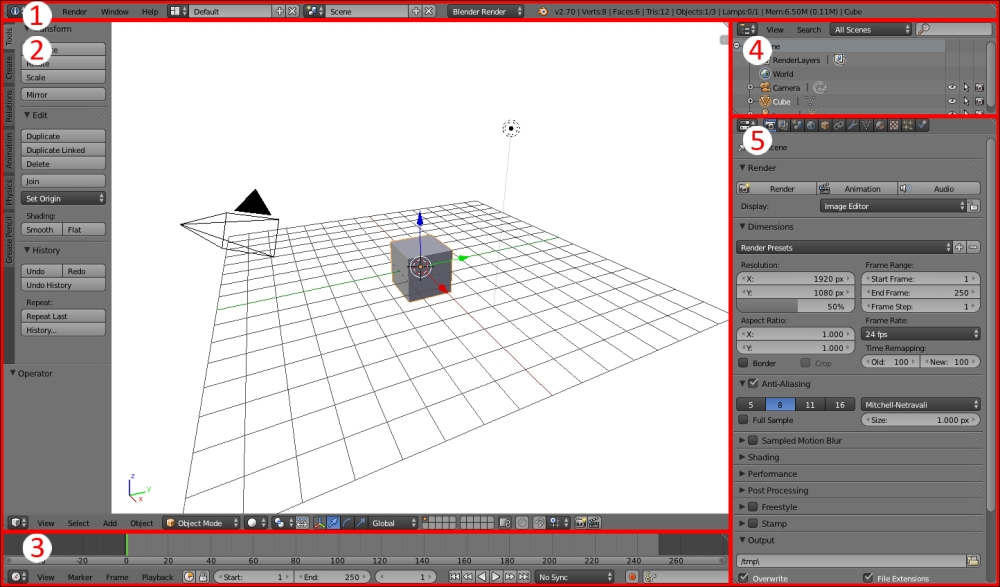Click the proportional editing circle icon
1000x587 pixels.
click(x=522, y=523)
